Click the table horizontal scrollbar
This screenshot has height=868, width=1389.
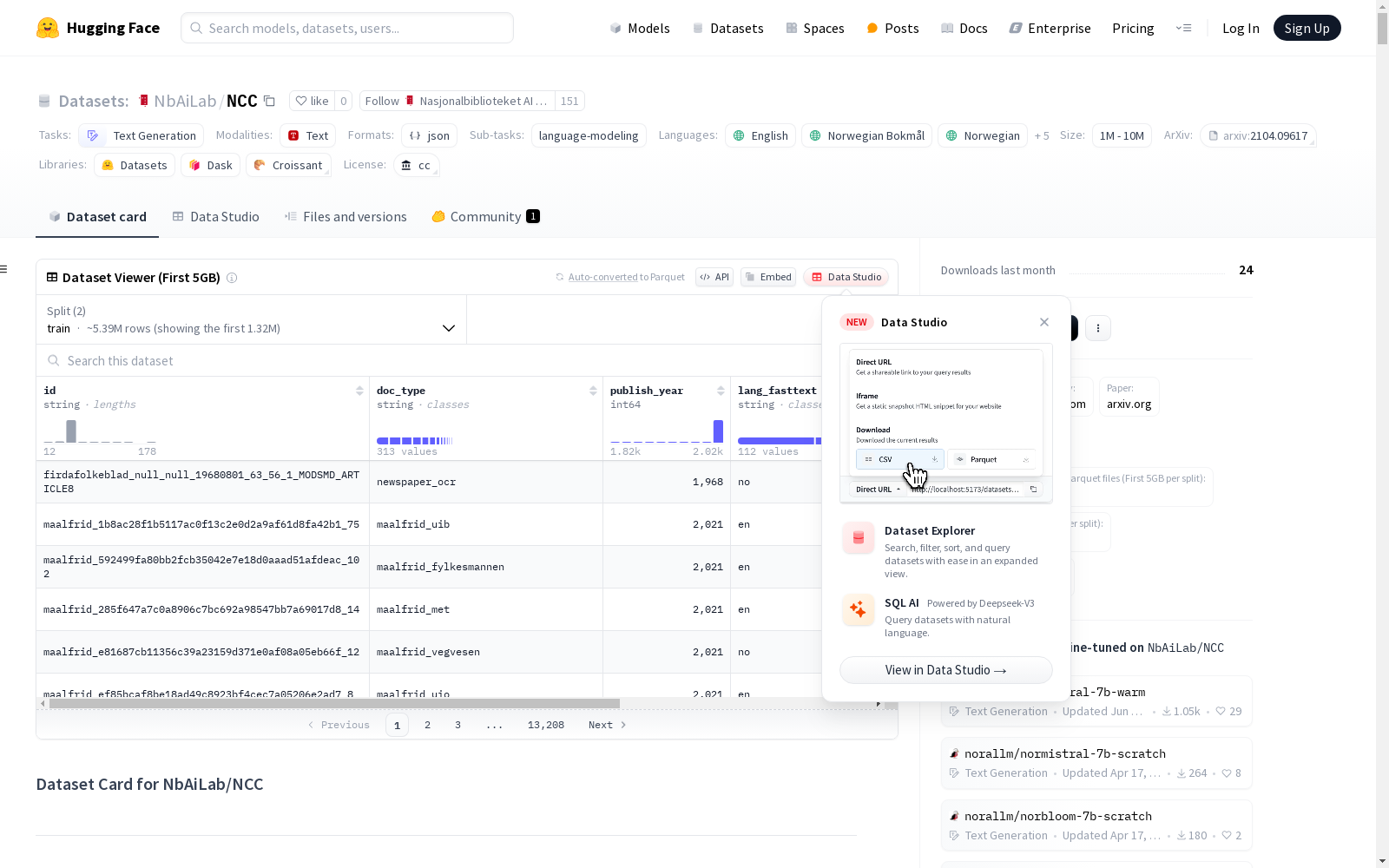pos(334,704)
